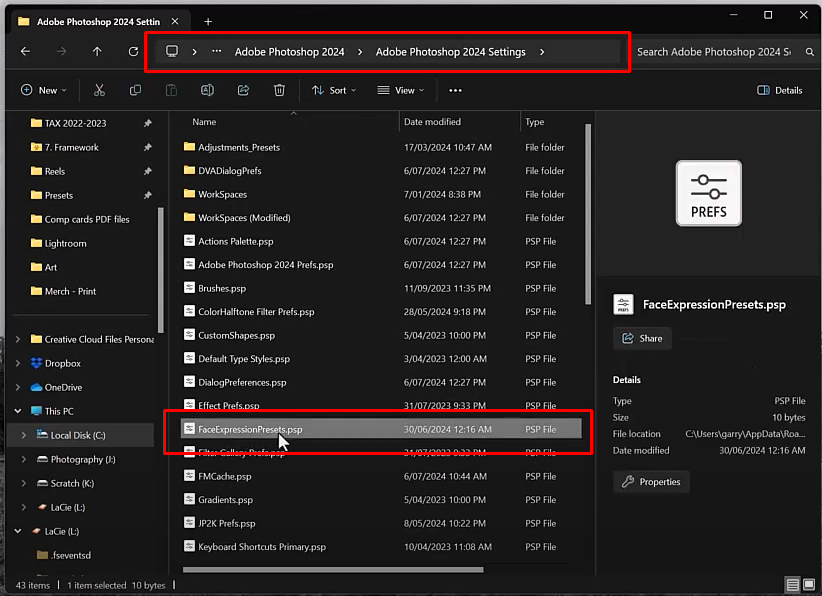Click the Cut scissors icon

[x=99, y=90]
